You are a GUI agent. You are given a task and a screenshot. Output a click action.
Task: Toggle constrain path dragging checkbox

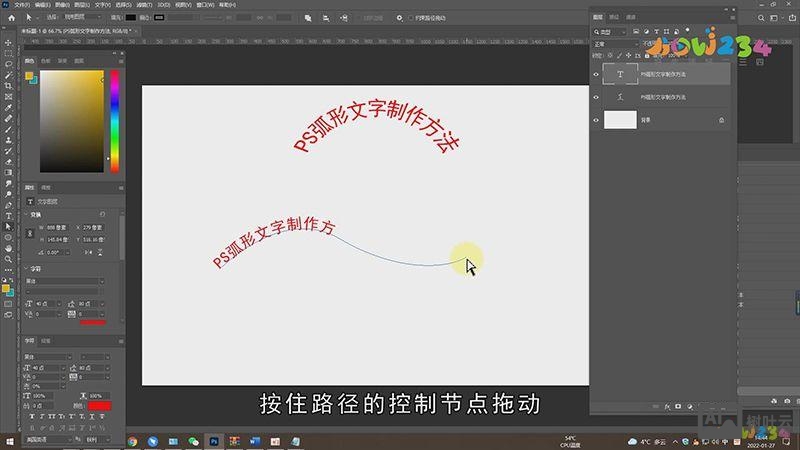(x=410, y=18)
